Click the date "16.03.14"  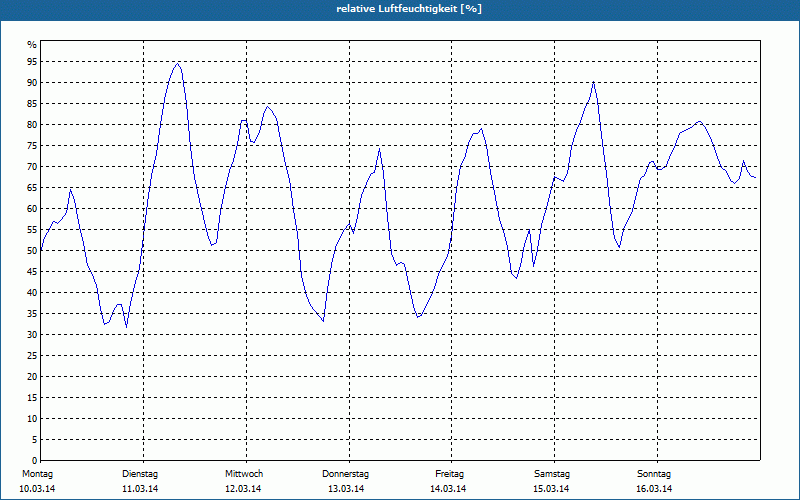(654, 489)
